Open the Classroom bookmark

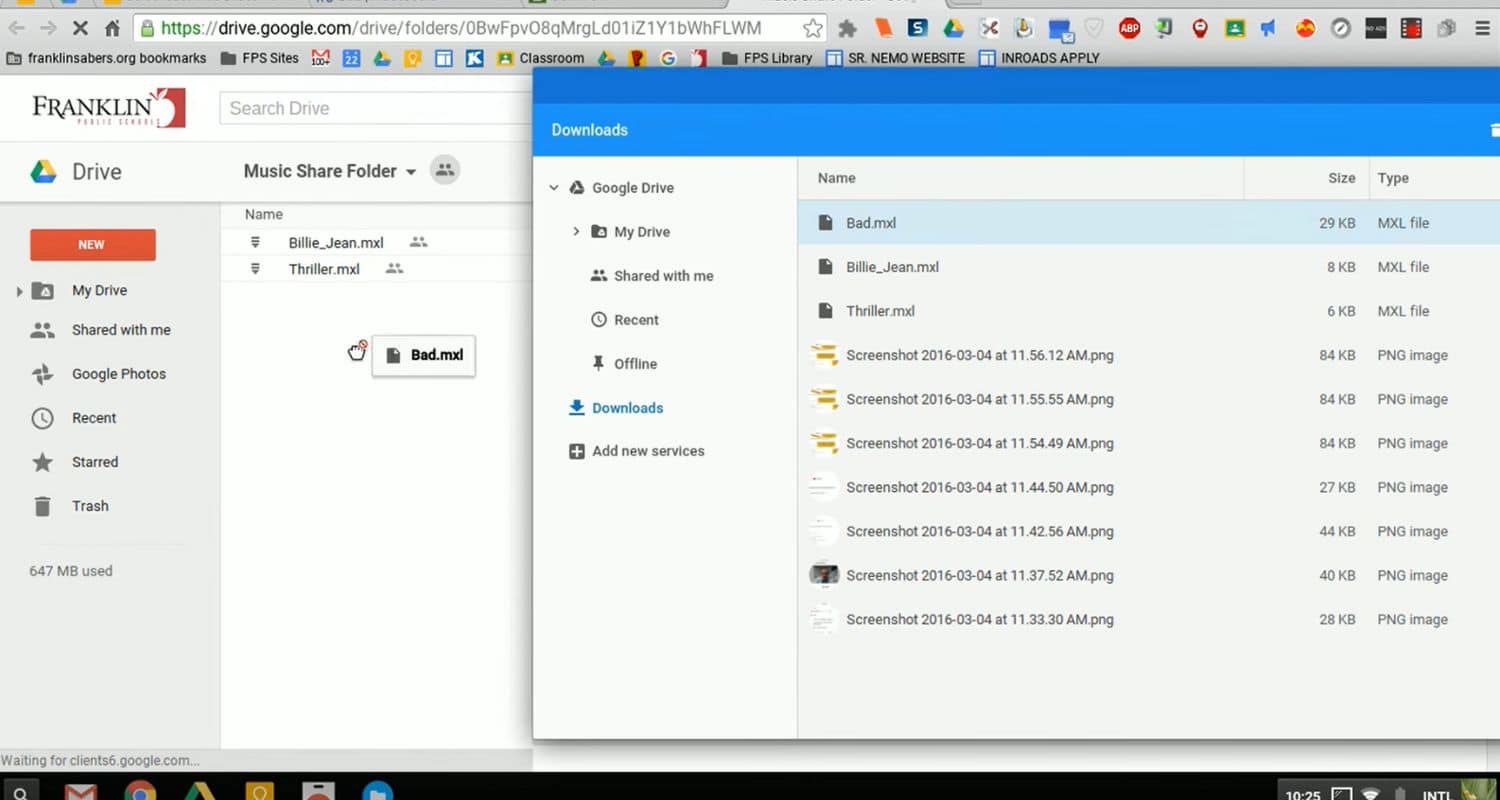pyautogui.click(x=540, y=58)
